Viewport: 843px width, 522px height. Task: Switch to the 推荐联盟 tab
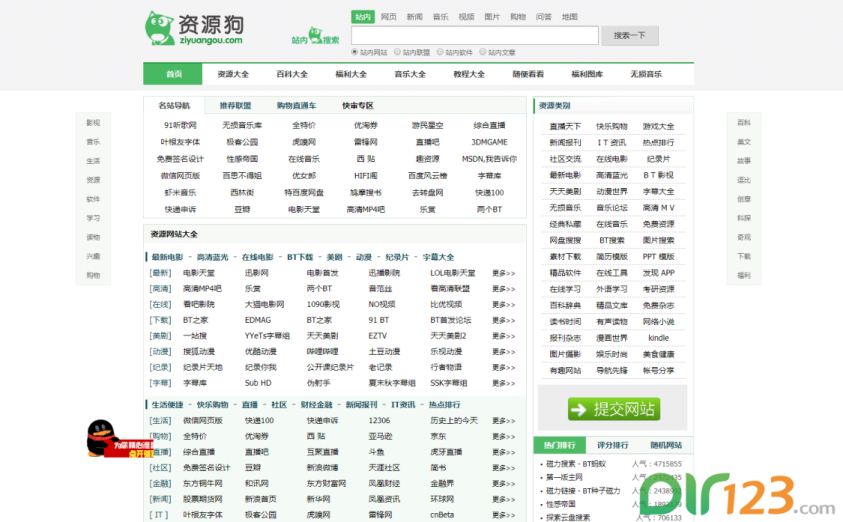[235, 105]
